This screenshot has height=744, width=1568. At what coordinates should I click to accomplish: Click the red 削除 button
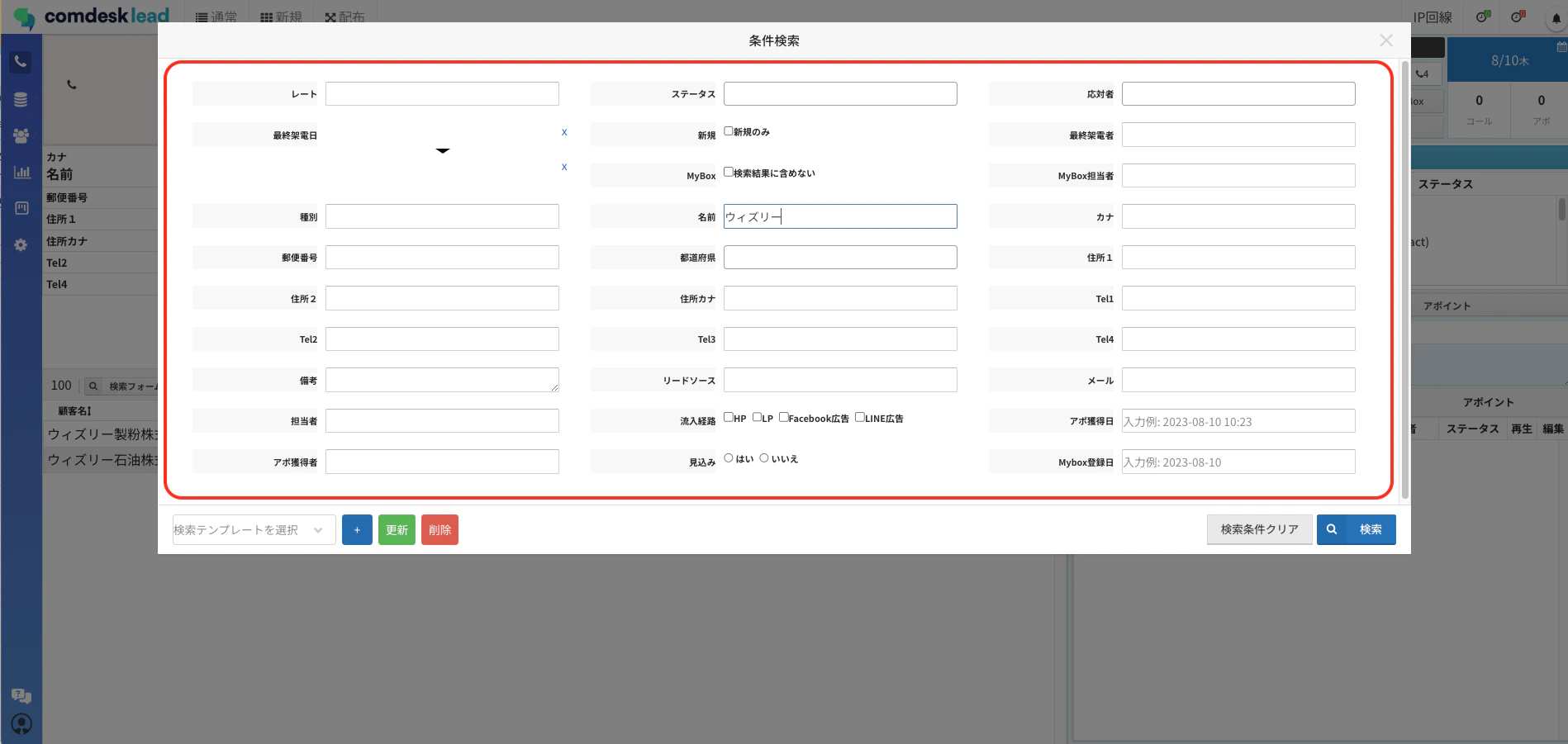pos(440,530)
